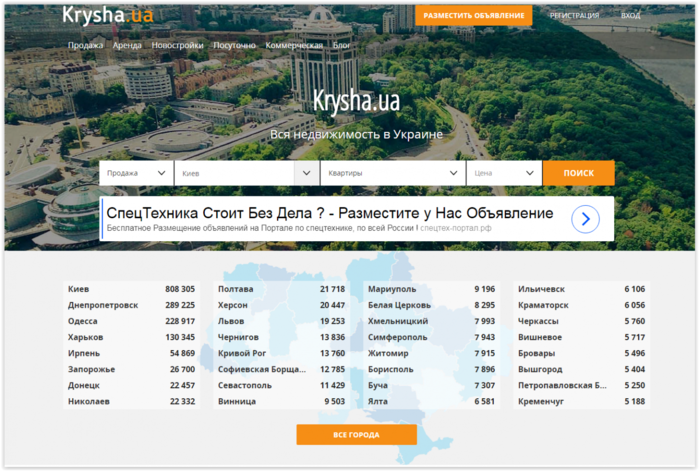Image resolution: width=699 pixels, height=471 pixels.
Task: Open listings for Запорожье
Action: (x=91, y=369)
